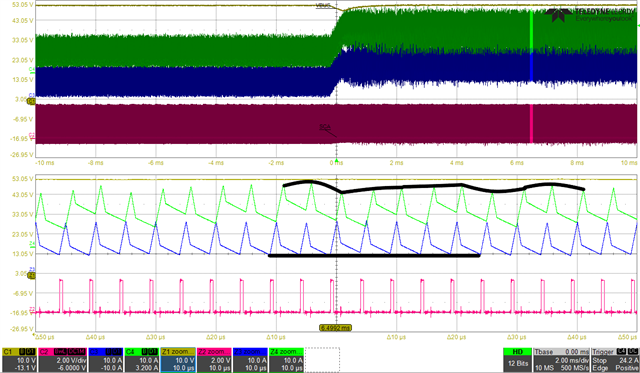Click the Positive slope text in Trigger
640x373 pixels.
click(627, 368)
